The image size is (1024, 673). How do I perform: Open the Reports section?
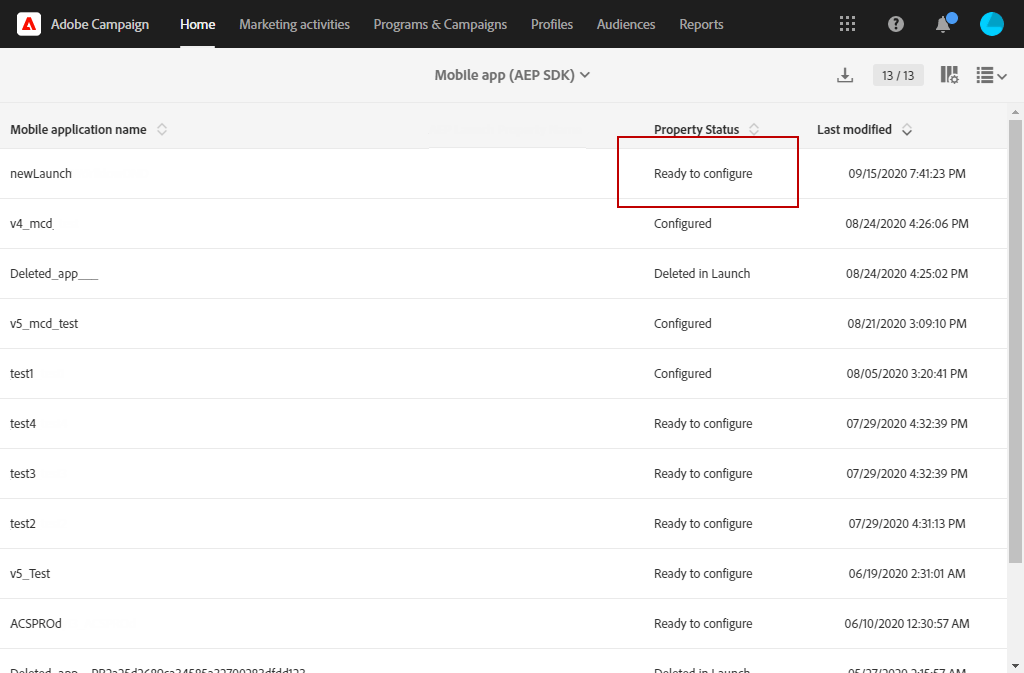click(x=701, y=24)
